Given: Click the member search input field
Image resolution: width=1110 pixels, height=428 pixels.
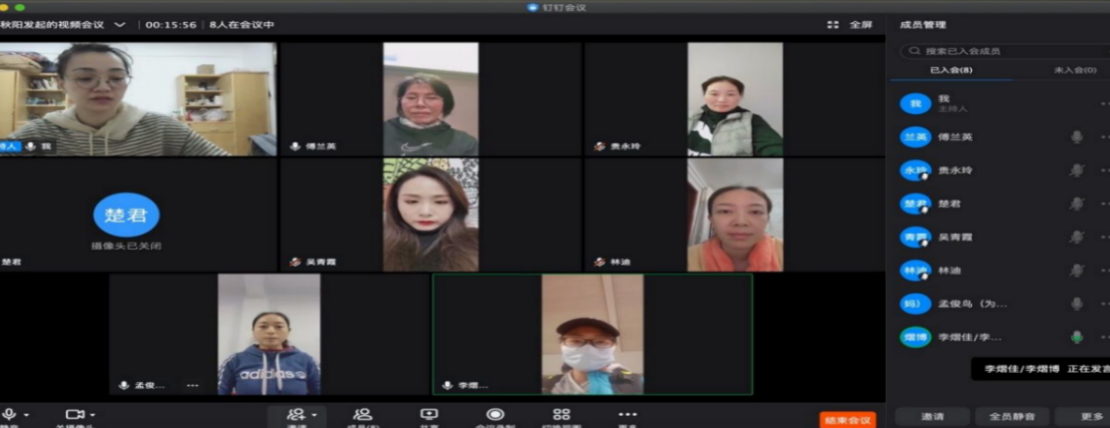Looking at the screenshot, I should pyautogui.click(x=1000, y=50).
